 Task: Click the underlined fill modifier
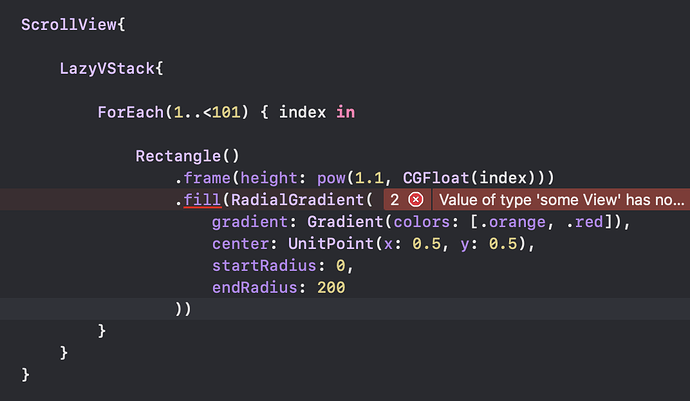(202, 200)
